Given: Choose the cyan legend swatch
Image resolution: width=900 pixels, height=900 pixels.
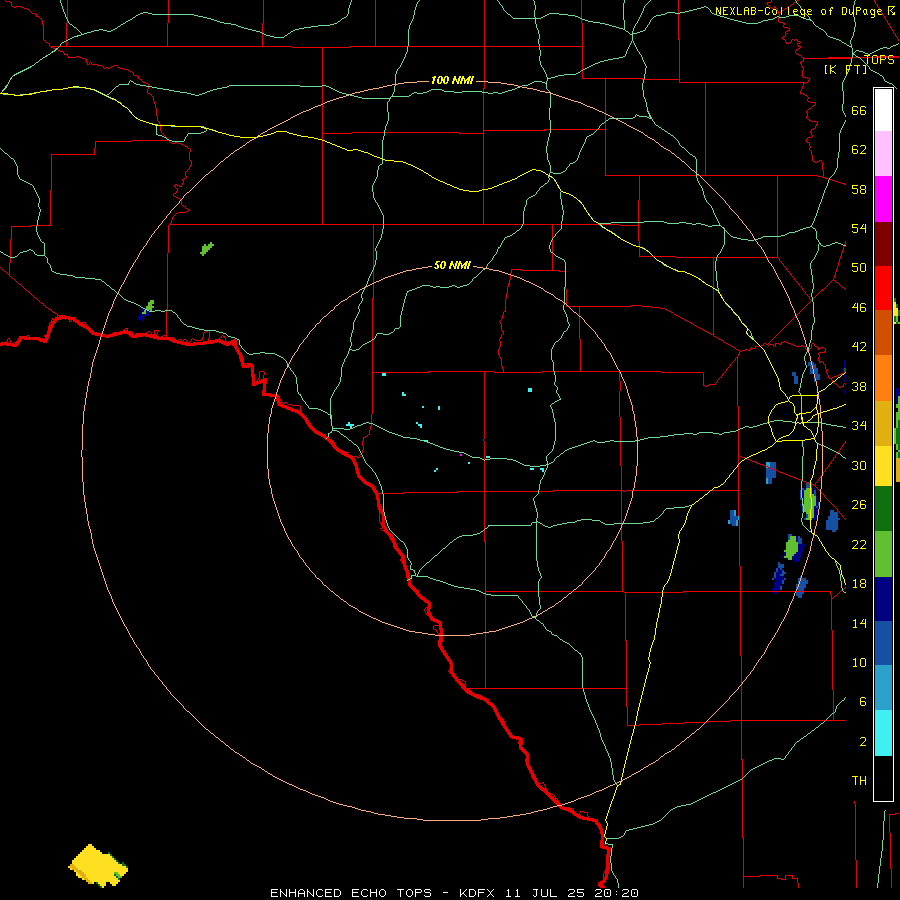Looking at the screenshot, I should (883, 733).
